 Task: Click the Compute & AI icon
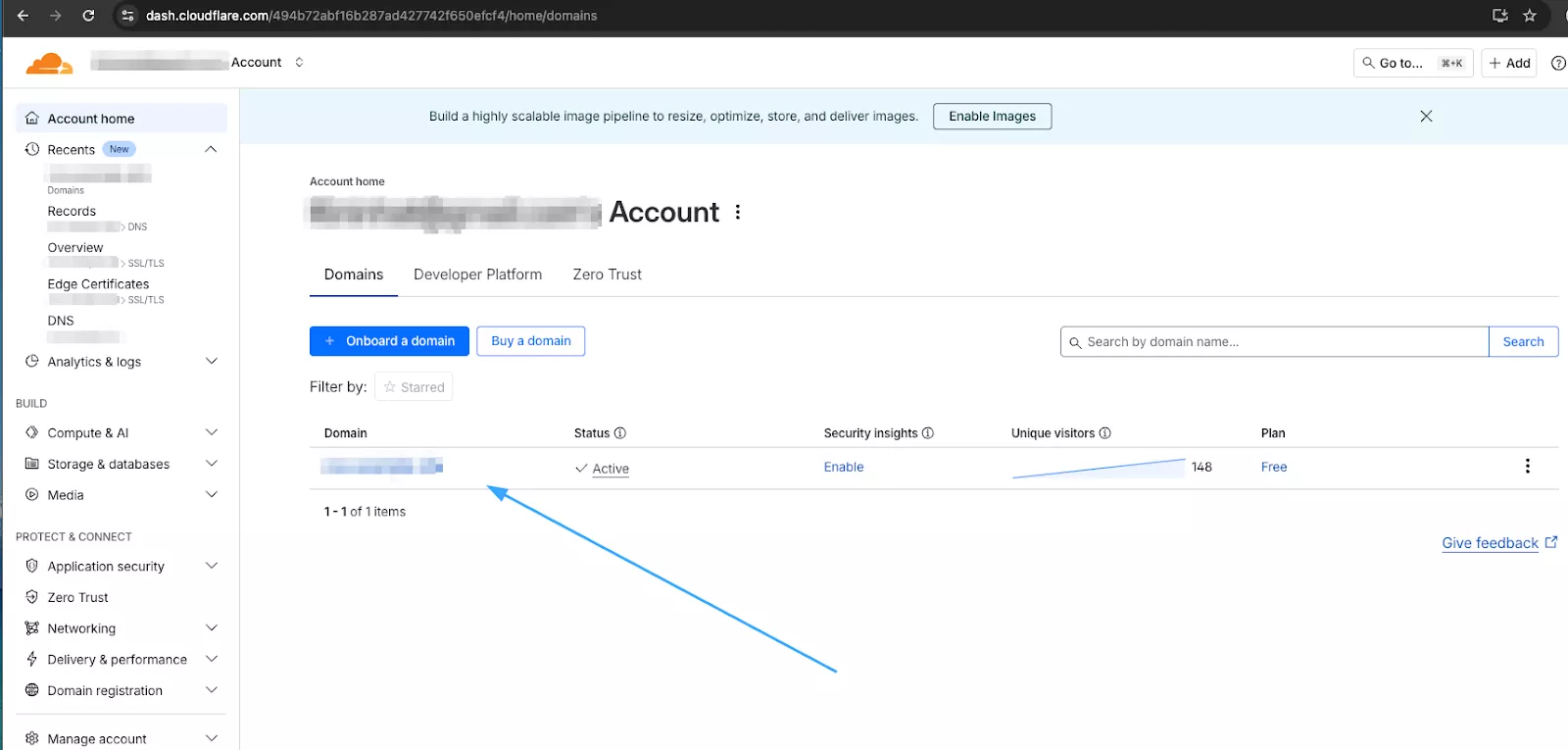pyautogui.click(x=32, y=432)
